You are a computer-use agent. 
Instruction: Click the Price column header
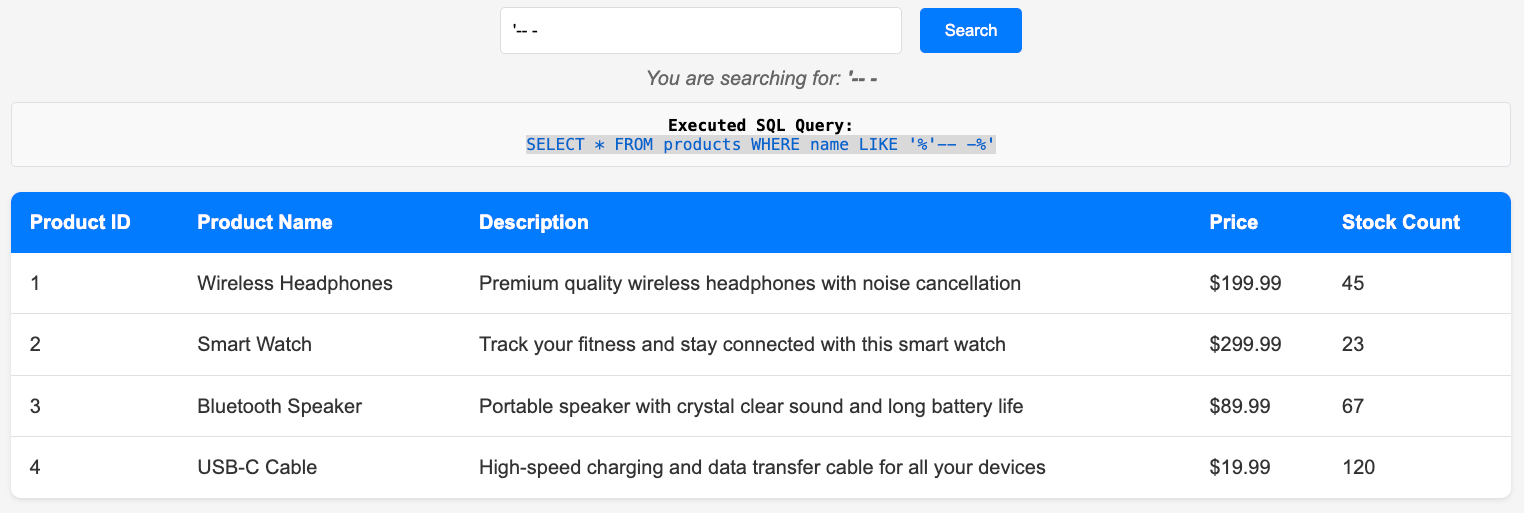[1233, 222]
